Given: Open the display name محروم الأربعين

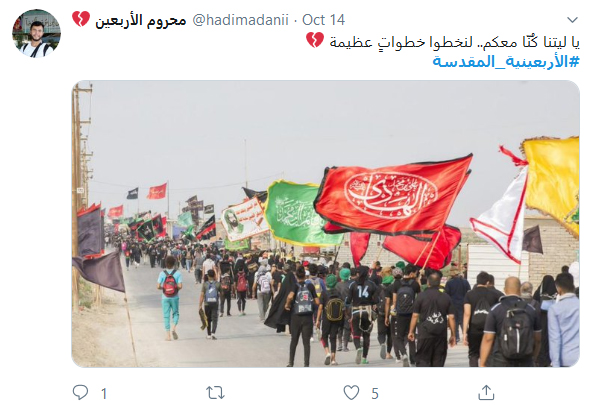Looking at the screenshot, I should [140, 20].
